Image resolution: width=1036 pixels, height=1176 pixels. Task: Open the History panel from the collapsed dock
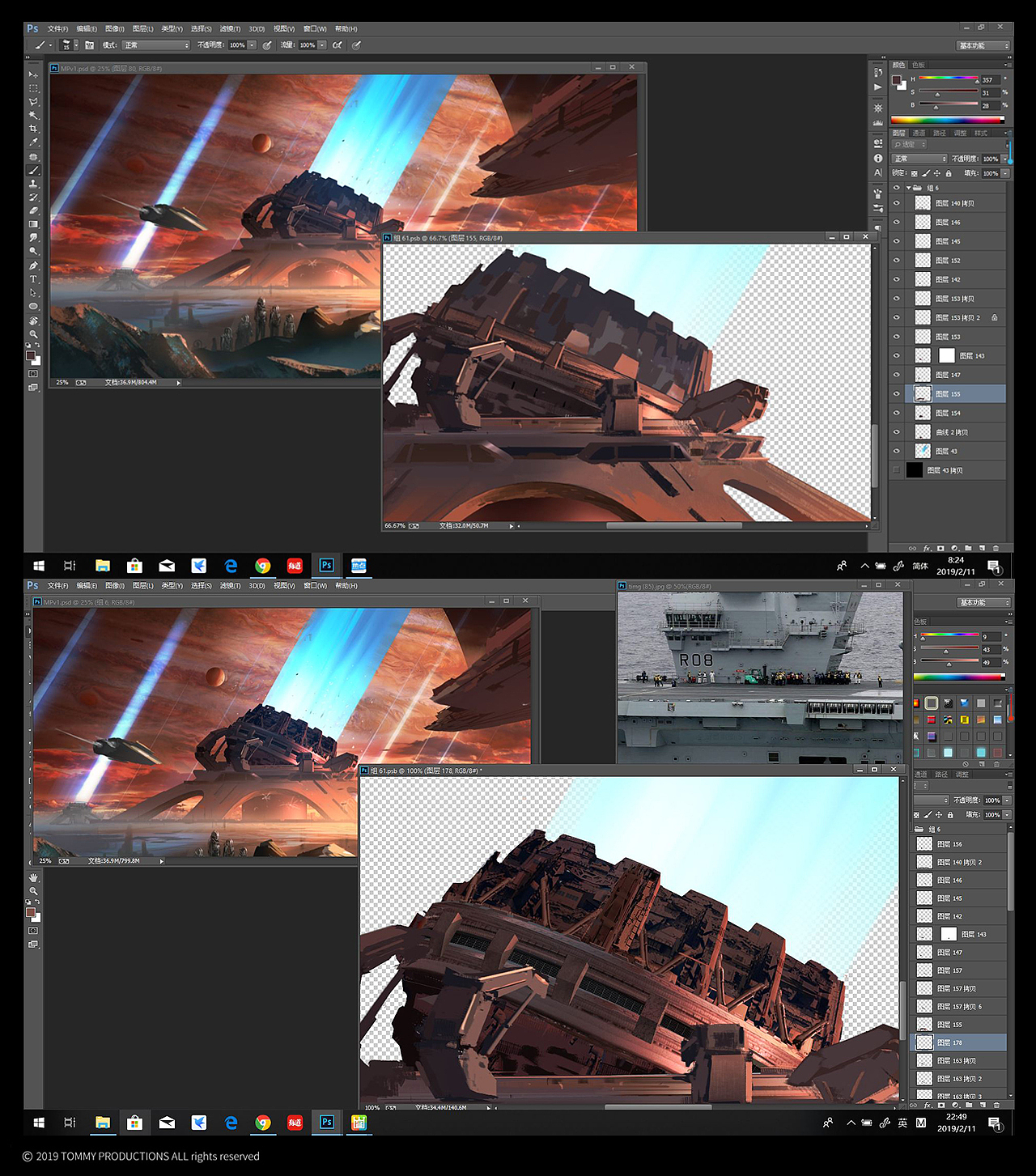pos(878,73)
